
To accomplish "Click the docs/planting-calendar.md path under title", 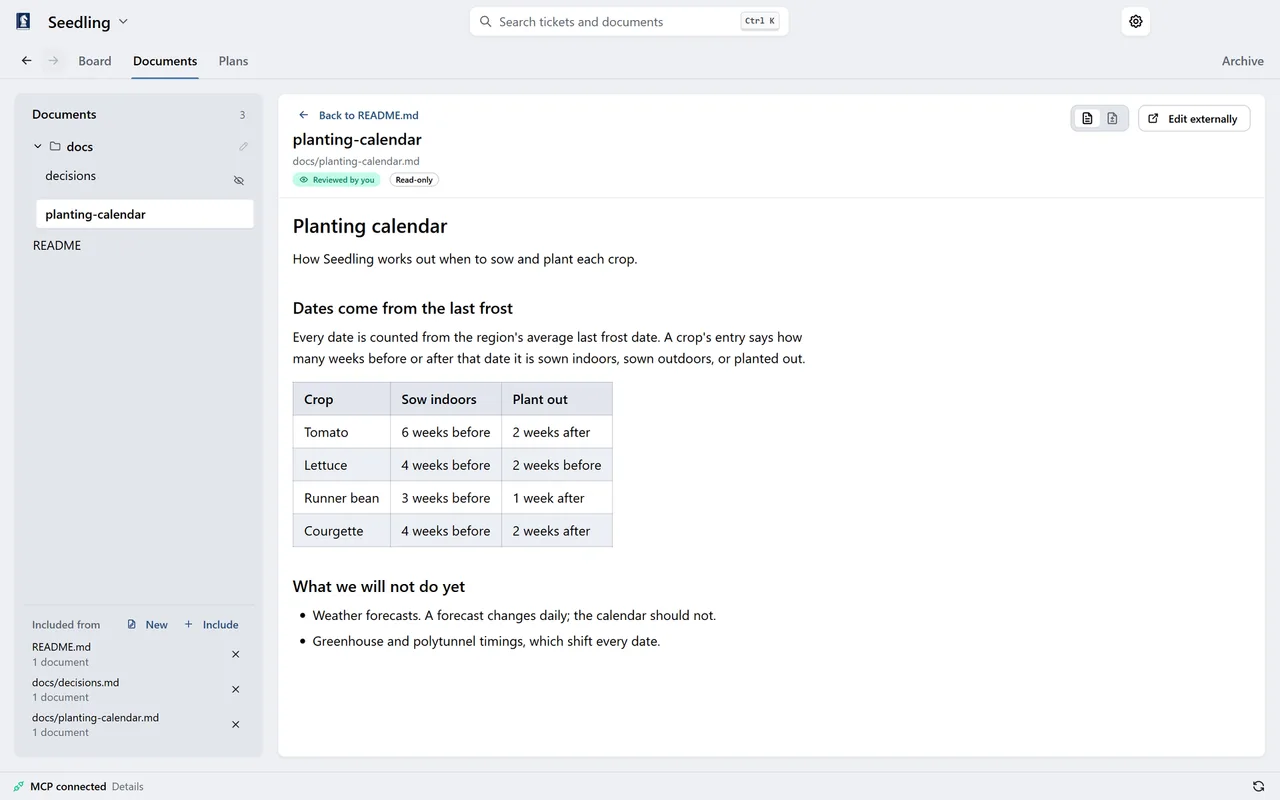I will pyautogui.click(x=356, y=161).
